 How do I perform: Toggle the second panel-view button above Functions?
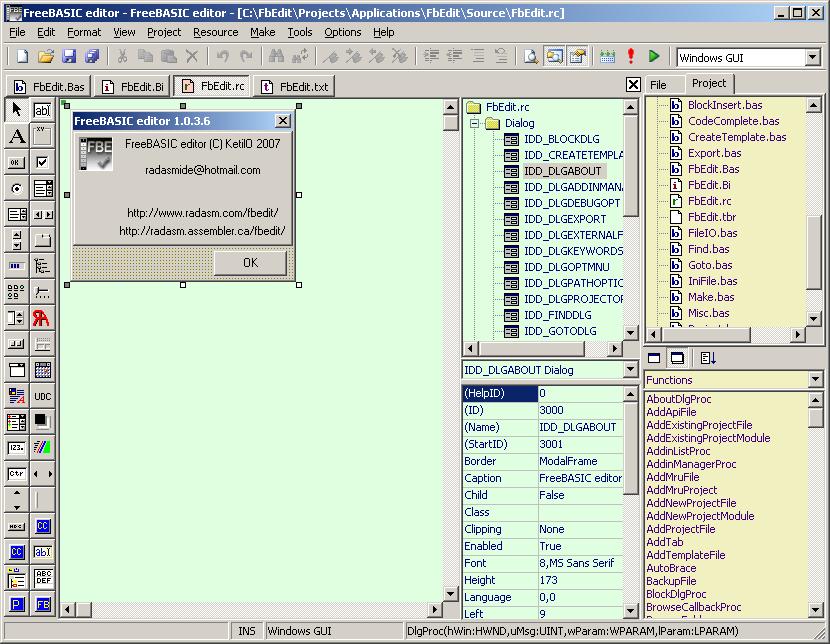pyautogui.click(x=677, y=358)
